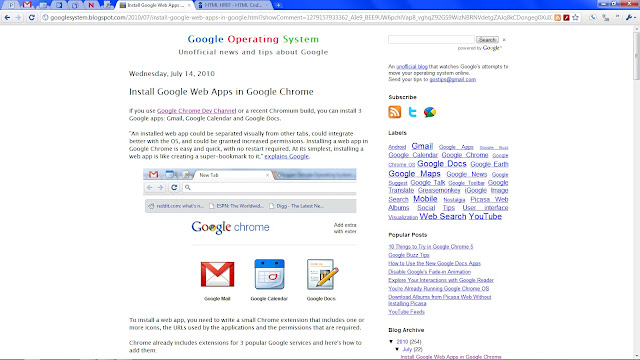The height and width of the screenshot is (360, 640).
Task: Click the gostips@gmail.com email link
Action: click(452, 79)
